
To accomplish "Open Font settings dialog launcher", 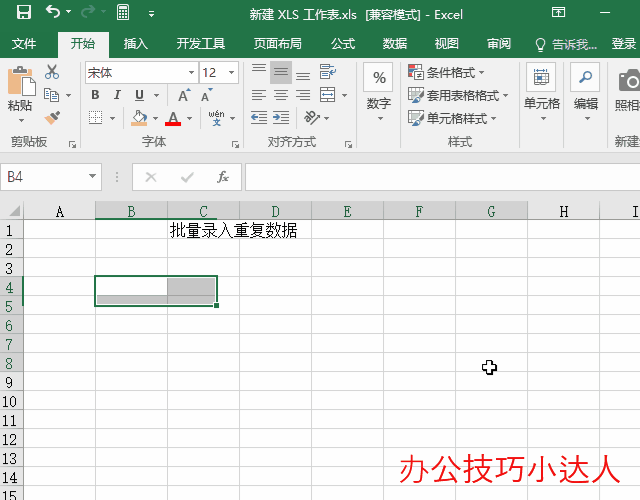I will pyautogui.click(x=235, y=144).
